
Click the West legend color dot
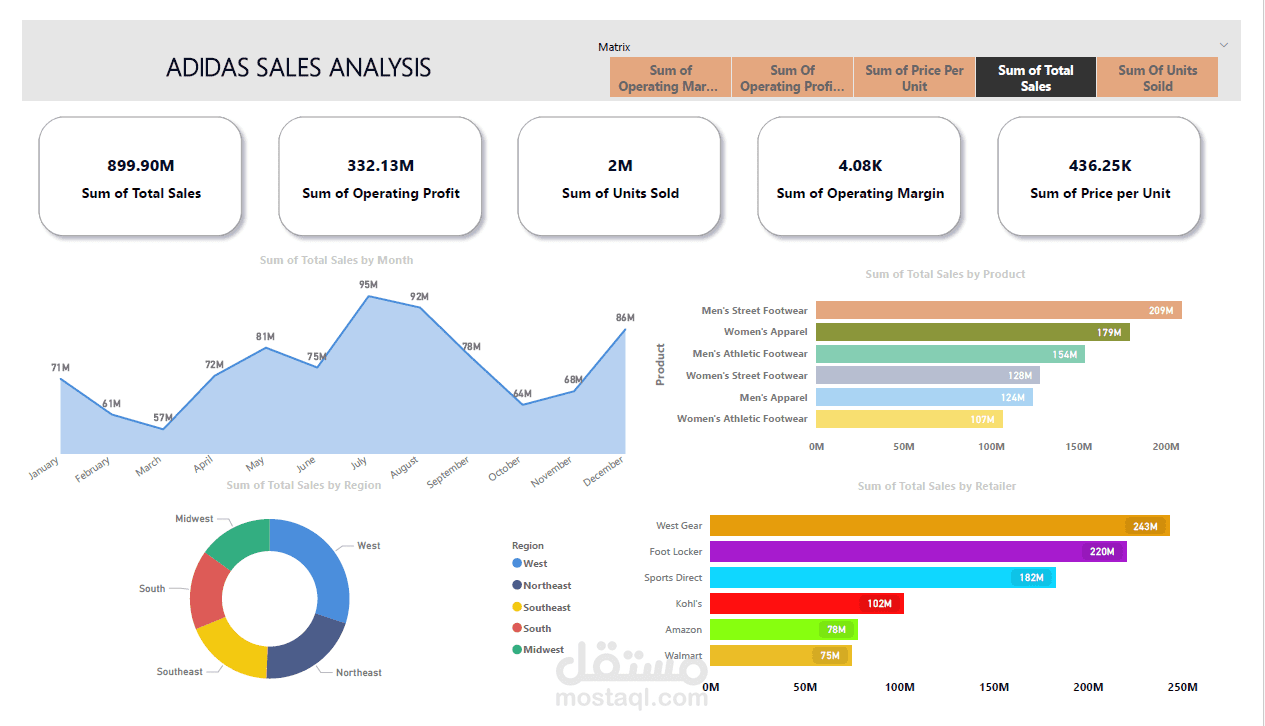(x=517, y=564)
